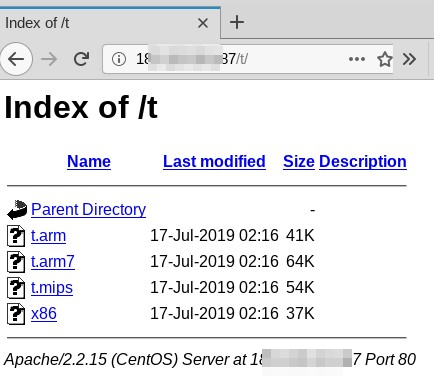
Task: Click the Index of /t page heading
Action: tap(81, 107)
